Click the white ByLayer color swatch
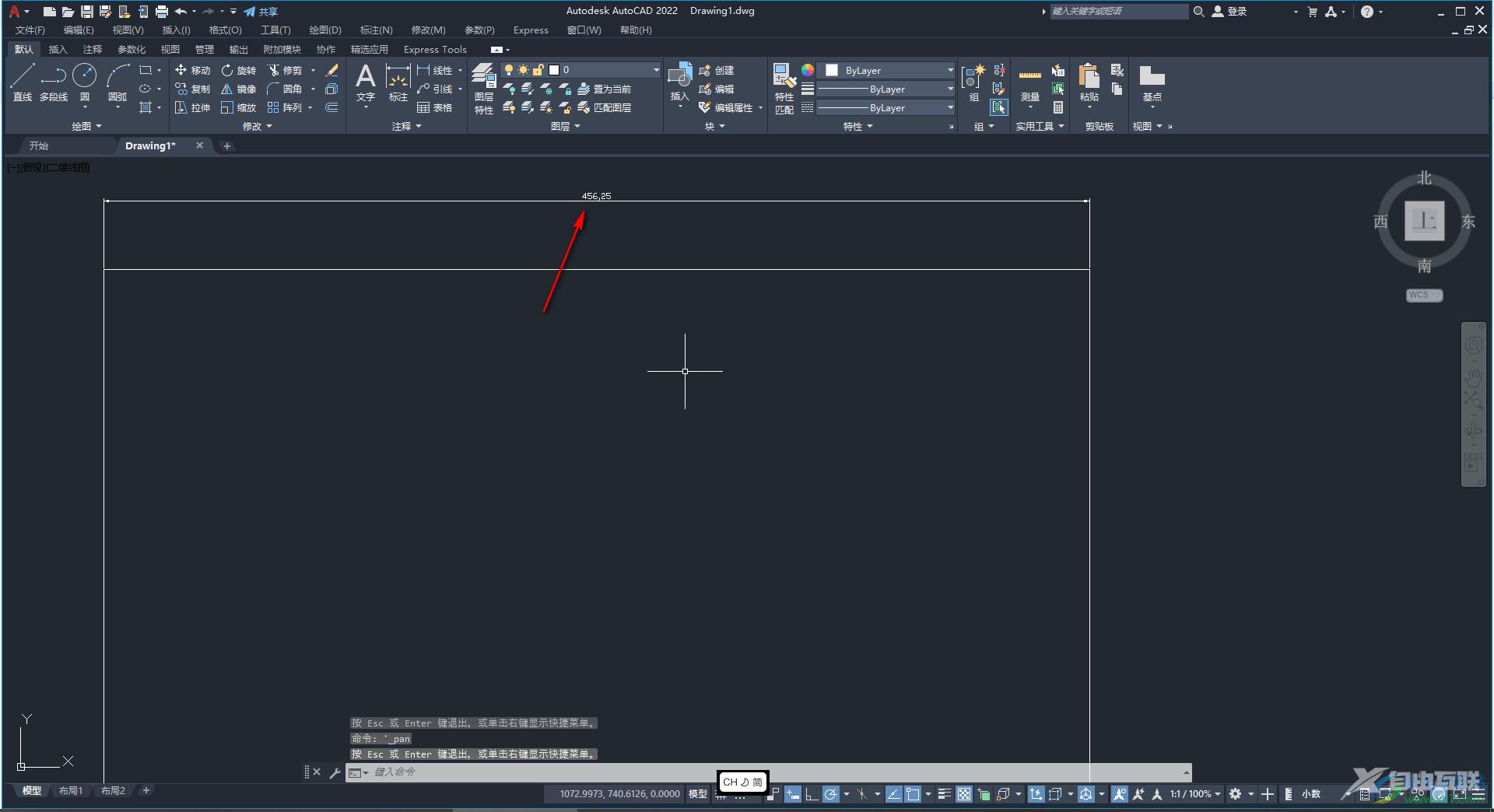The image size is (1494, 812). tap(832, 70)
